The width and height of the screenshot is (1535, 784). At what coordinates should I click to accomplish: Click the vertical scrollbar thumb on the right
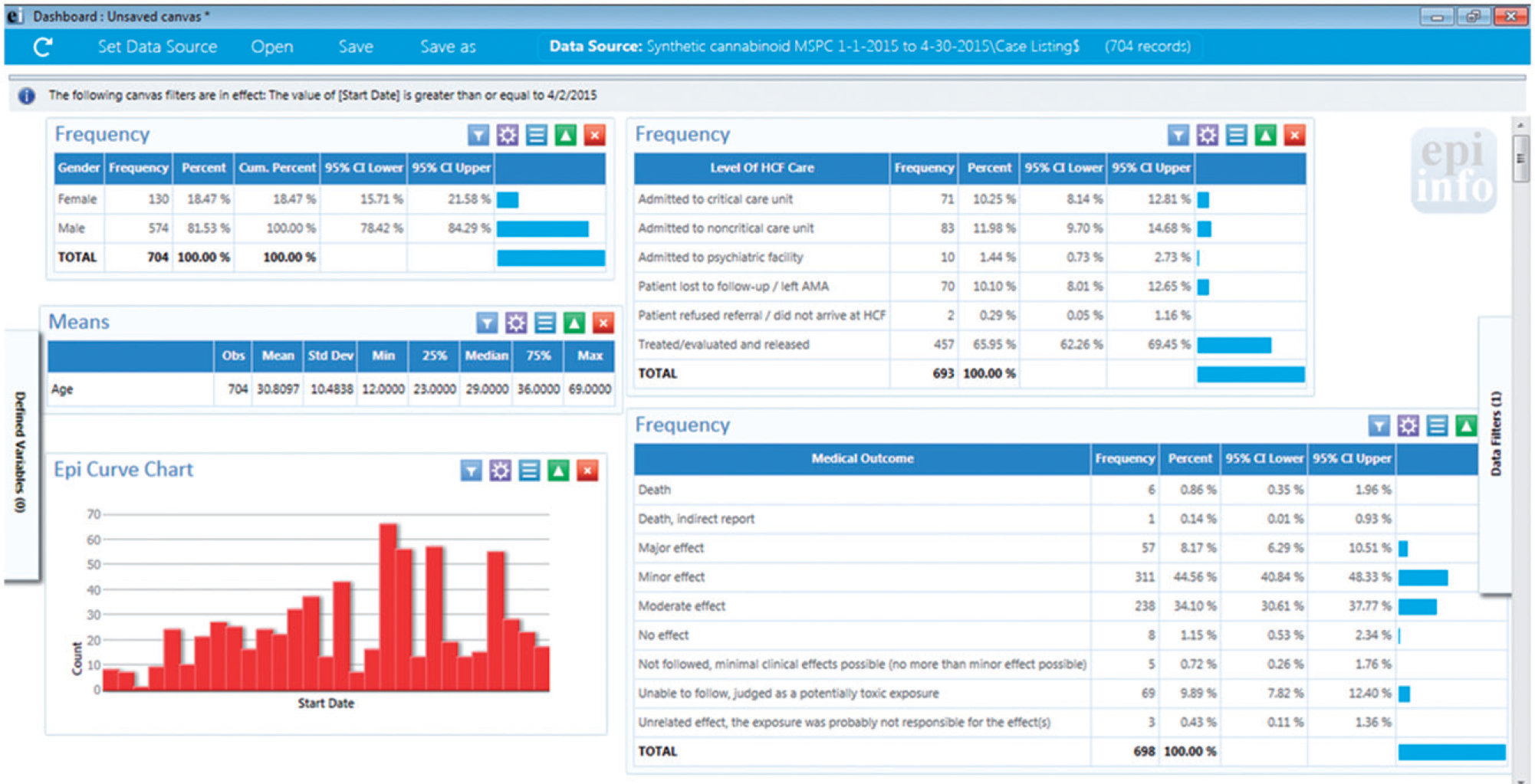pos(1520,159)
